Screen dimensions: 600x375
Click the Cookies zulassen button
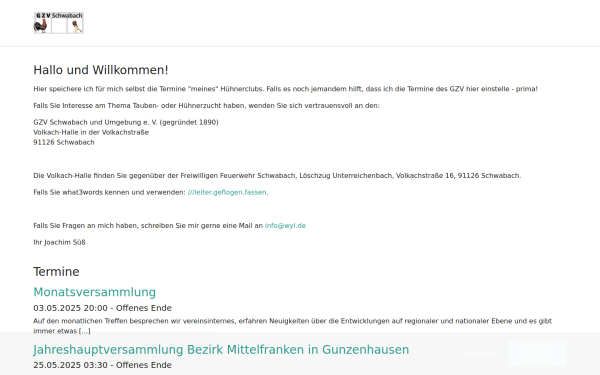coord(537,354)
